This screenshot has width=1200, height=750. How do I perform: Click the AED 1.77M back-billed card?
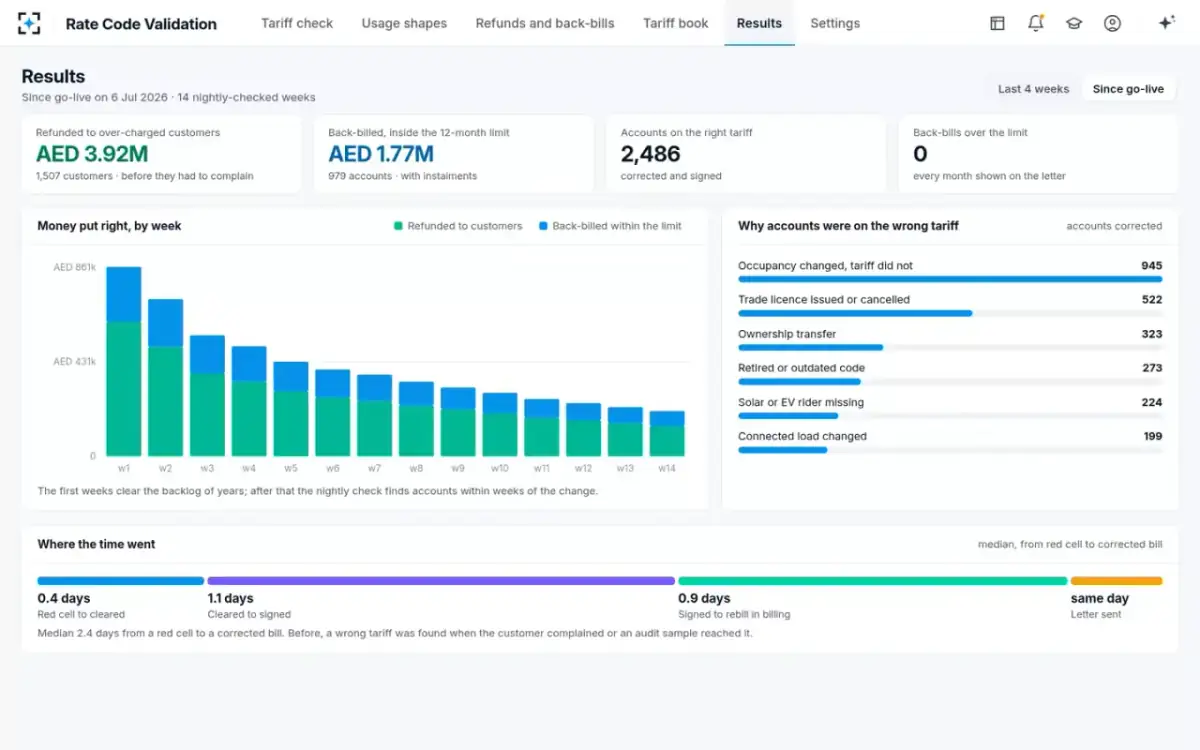point(453,154)
